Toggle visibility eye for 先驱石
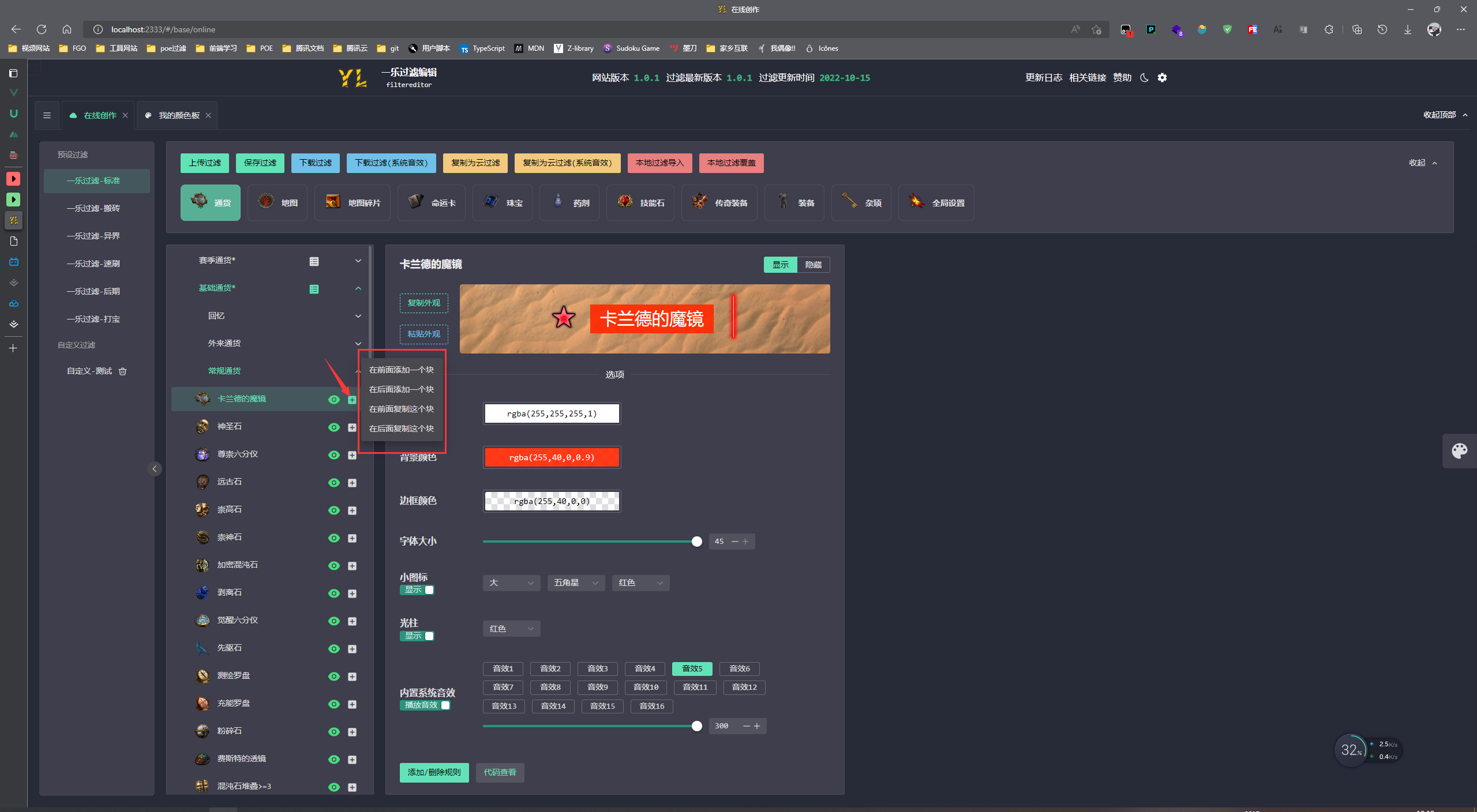Image resolution: width=1477 pixels, height=812 pixels. point(334,649)
